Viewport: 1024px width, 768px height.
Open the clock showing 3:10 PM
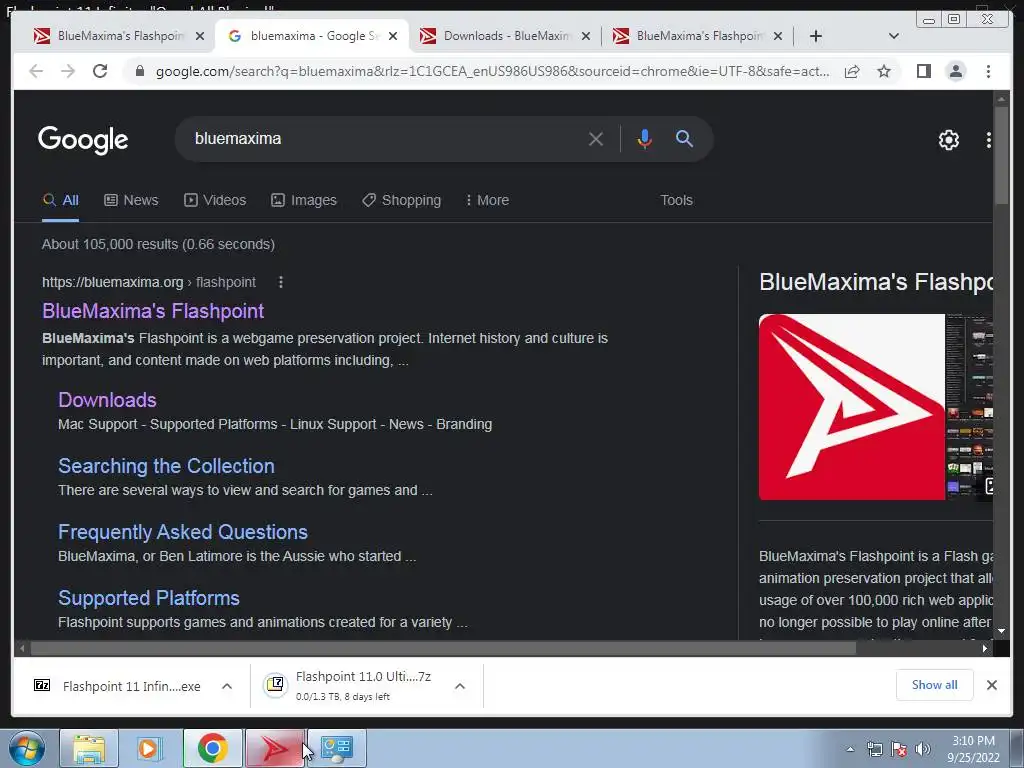[973, 749]
